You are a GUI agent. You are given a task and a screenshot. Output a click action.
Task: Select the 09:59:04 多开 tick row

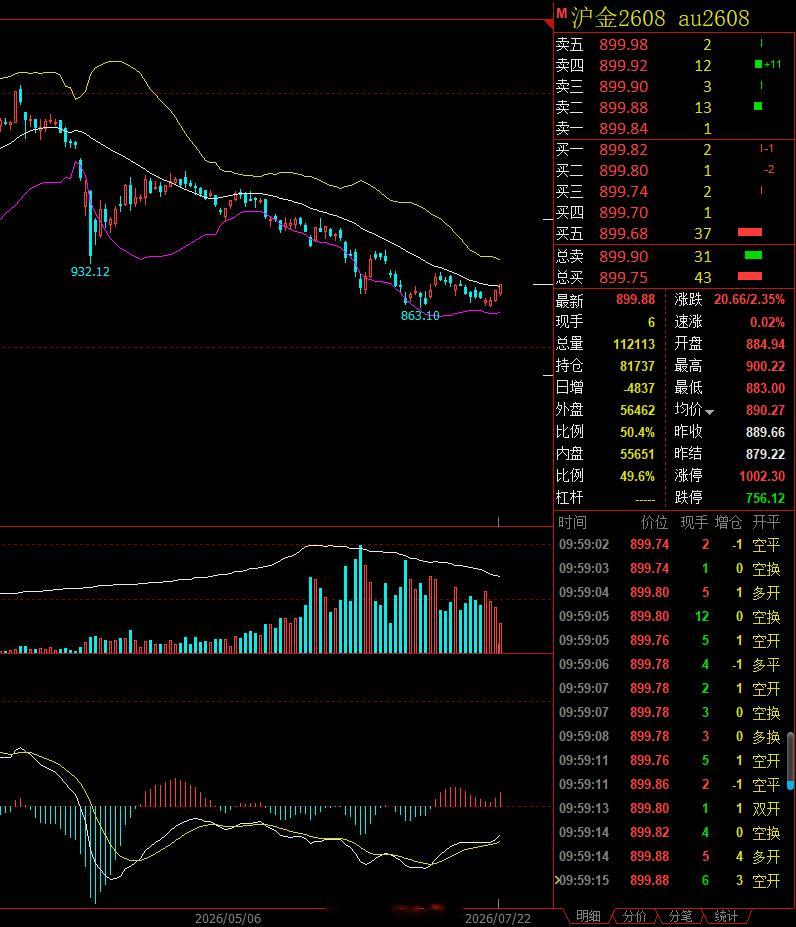(670, 592)
